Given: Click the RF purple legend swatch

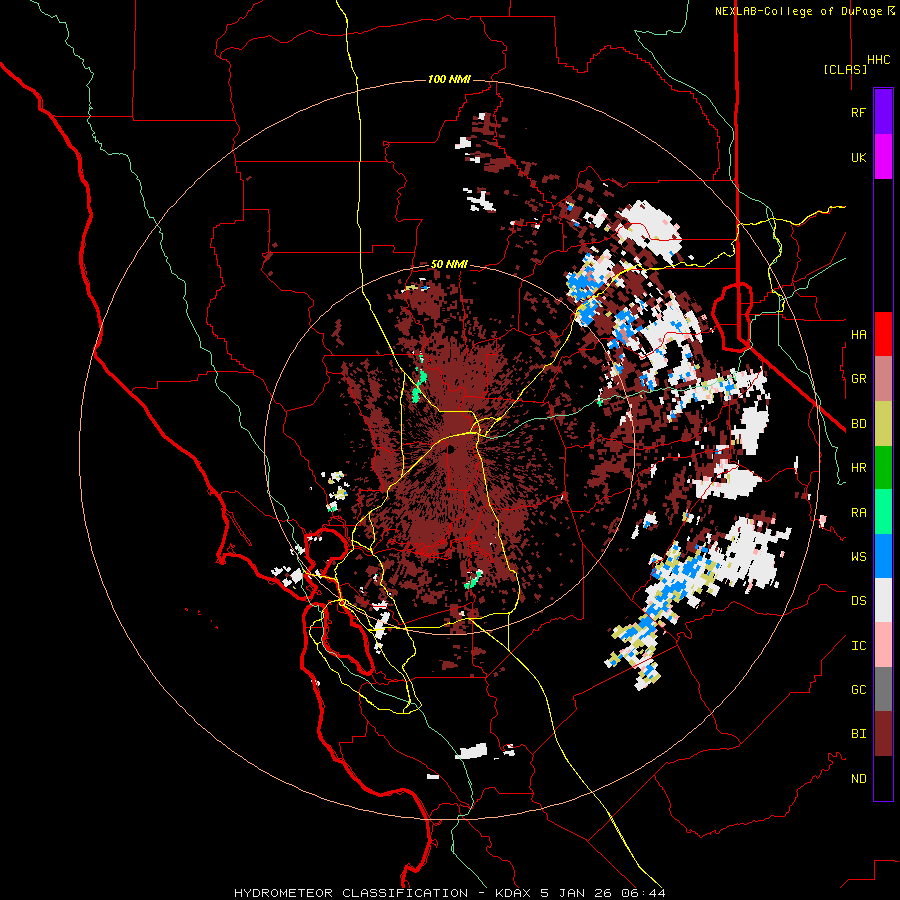Looking at the screenshot, I should [x=883, y=112].
